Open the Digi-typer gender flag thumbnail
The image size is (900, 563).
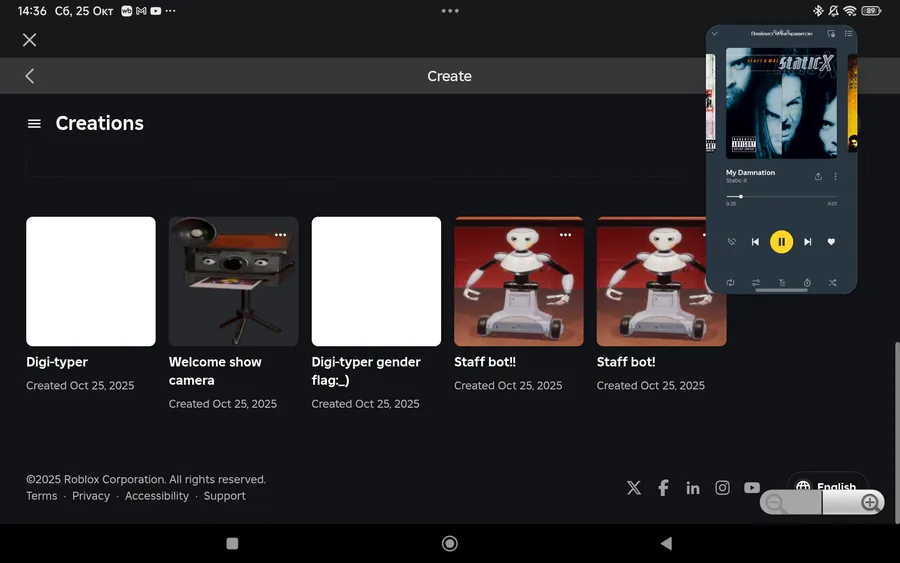(x=377, y=281)
